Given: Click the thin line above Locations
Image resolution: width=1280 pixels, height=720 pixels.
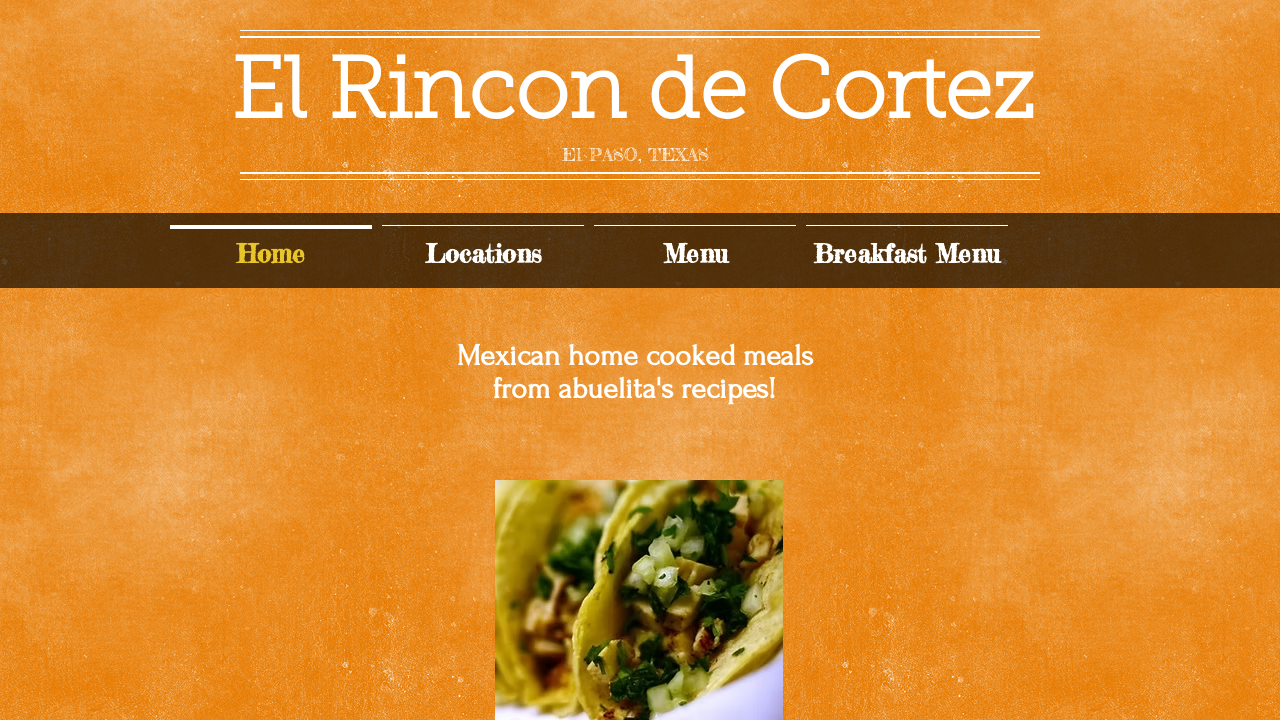Looking at the screenshot, I should (x=483, y=226).
